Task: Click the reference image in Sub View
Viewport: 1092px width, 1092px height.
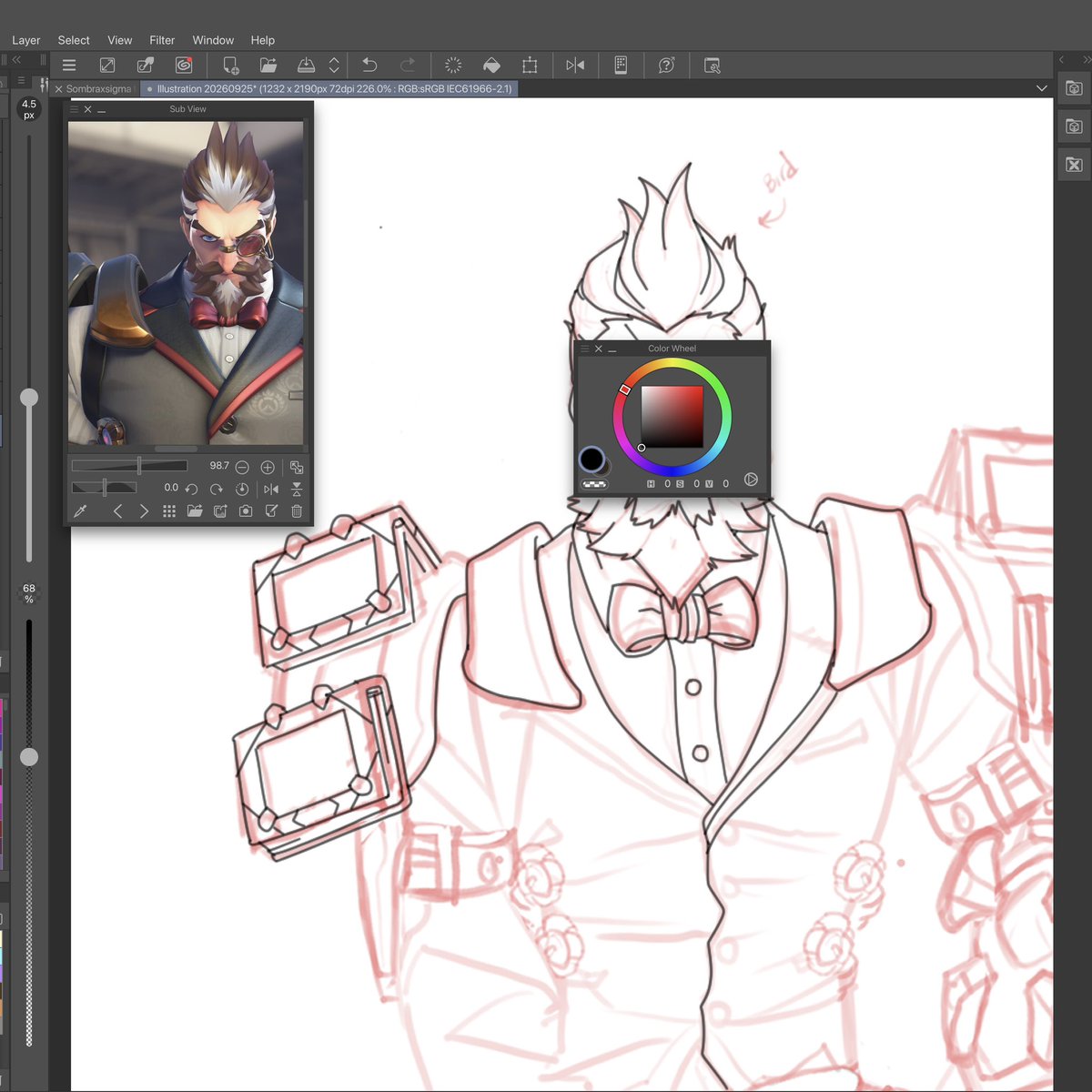Action: 186,282
